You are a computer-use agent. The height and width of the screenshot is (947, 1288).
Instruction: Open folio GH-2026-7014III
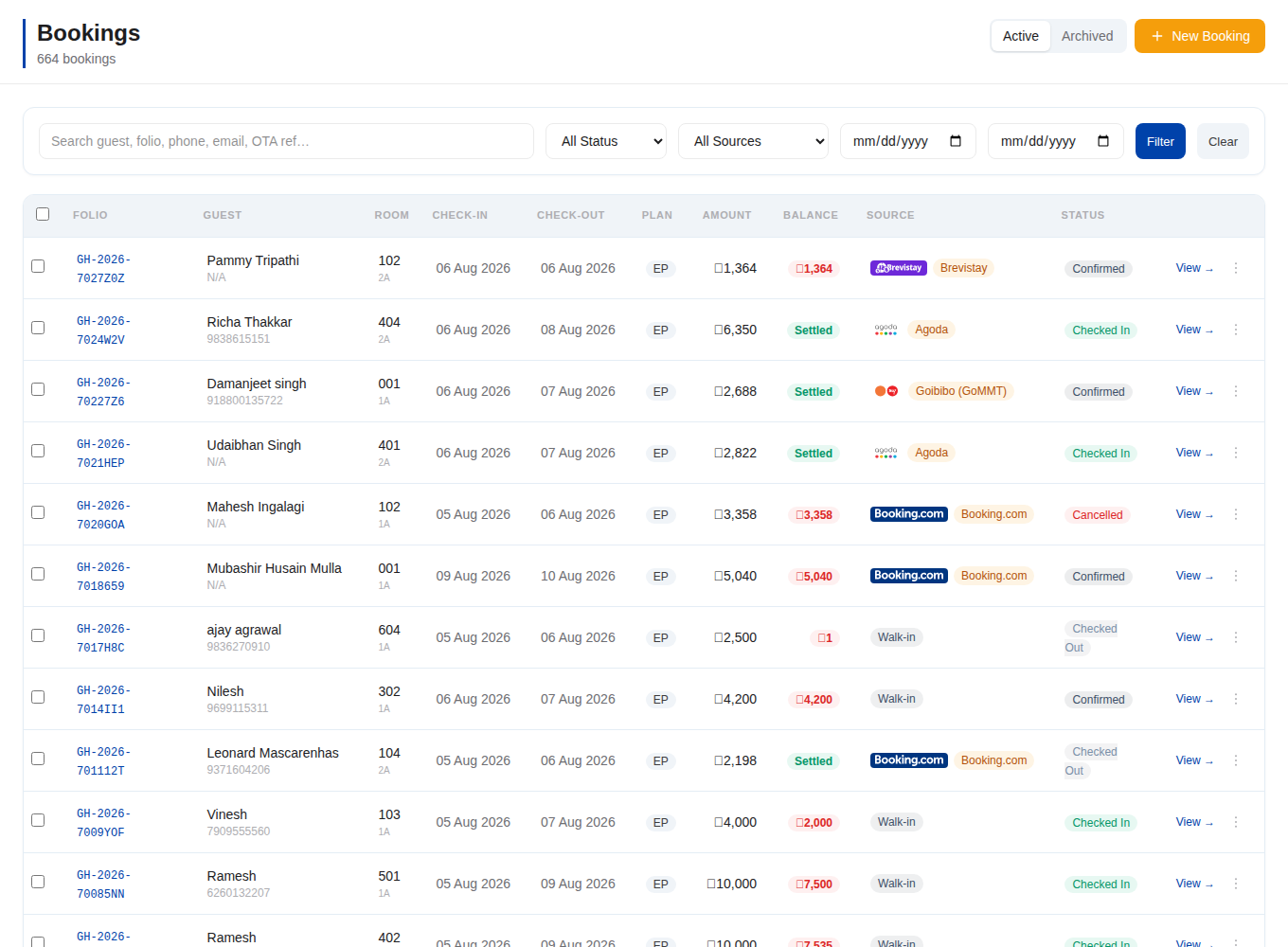click(104, 700)
